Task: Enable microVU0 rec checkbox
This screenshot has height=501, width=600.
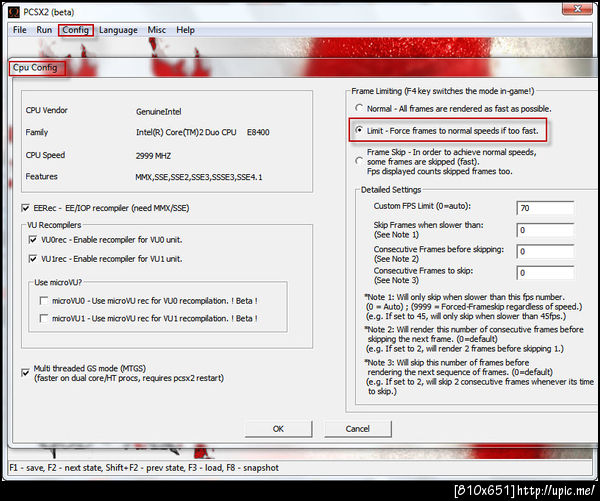Action: (44, 301)
